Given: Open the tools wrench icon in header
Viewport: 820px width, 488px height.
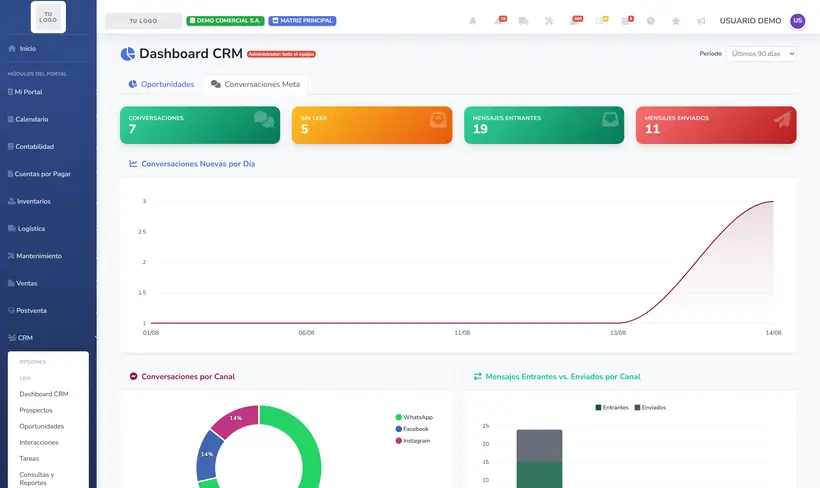Looking at the screenshot, I should pos(549,21).
